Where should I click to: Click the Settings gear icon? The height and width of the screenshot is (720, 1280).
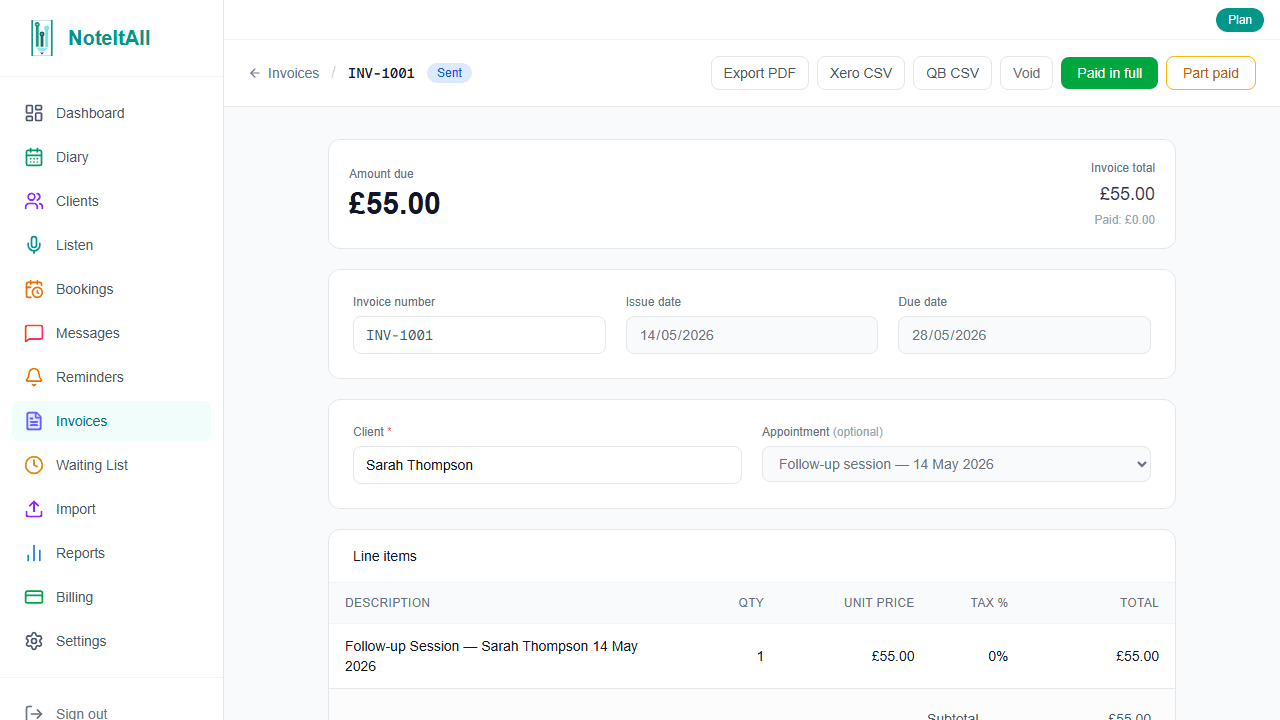(34, 641)
